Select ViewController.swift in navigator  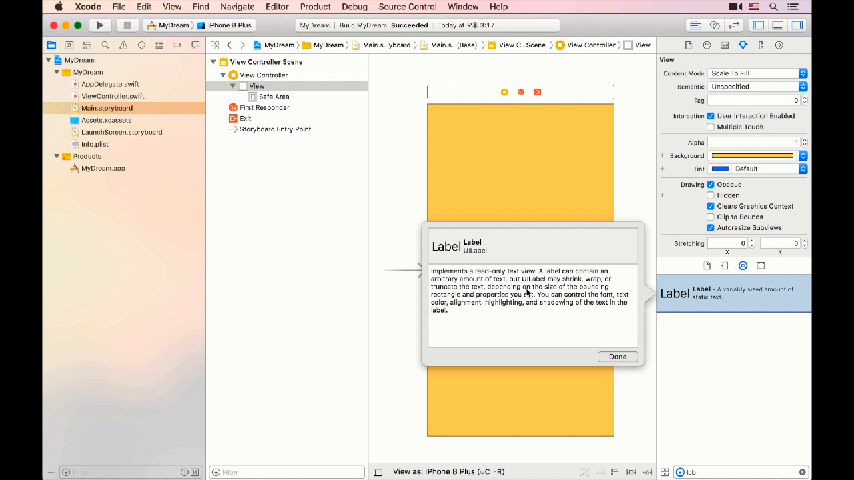coord(112,96)
